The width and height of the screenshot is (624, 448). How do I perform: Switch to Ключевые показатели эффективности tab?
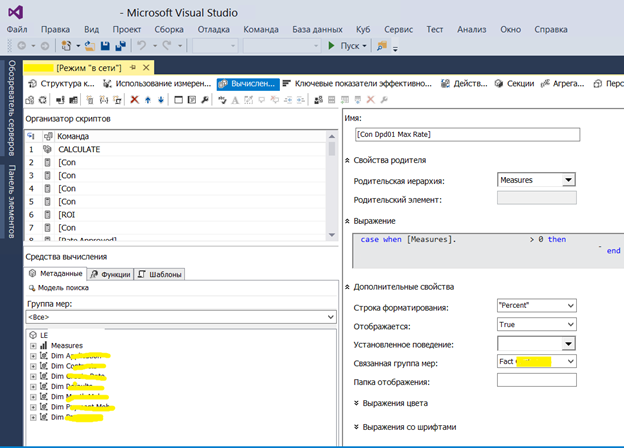point(357,84)
